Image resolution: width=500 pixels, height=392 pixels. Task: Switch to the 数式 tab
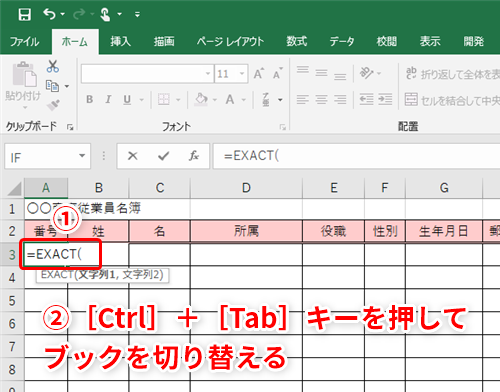coord(297,42)
